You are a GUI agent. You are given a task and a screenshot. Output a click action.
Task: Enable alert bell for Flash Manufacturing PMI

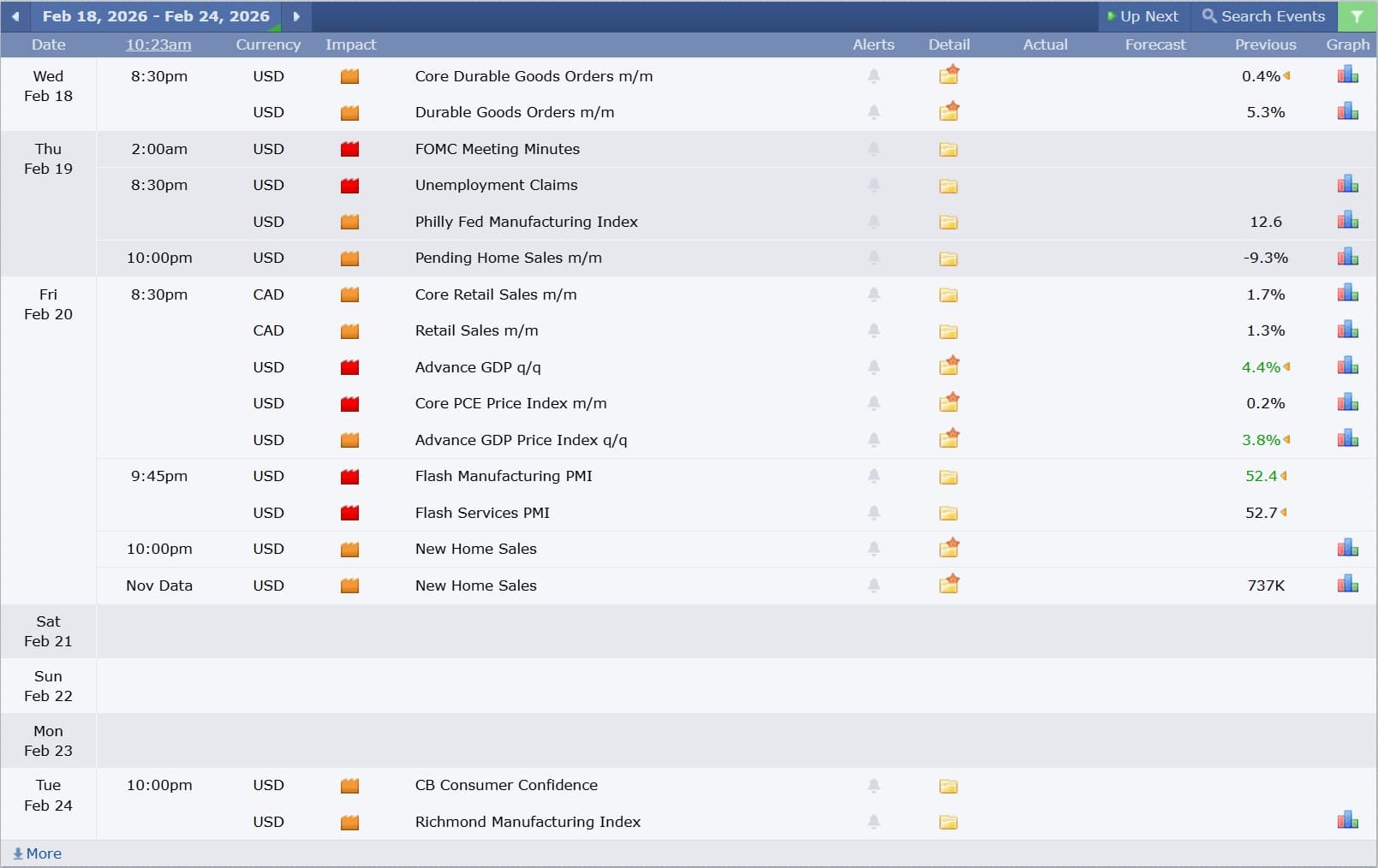pyautogui.click(x=874, y=476)
